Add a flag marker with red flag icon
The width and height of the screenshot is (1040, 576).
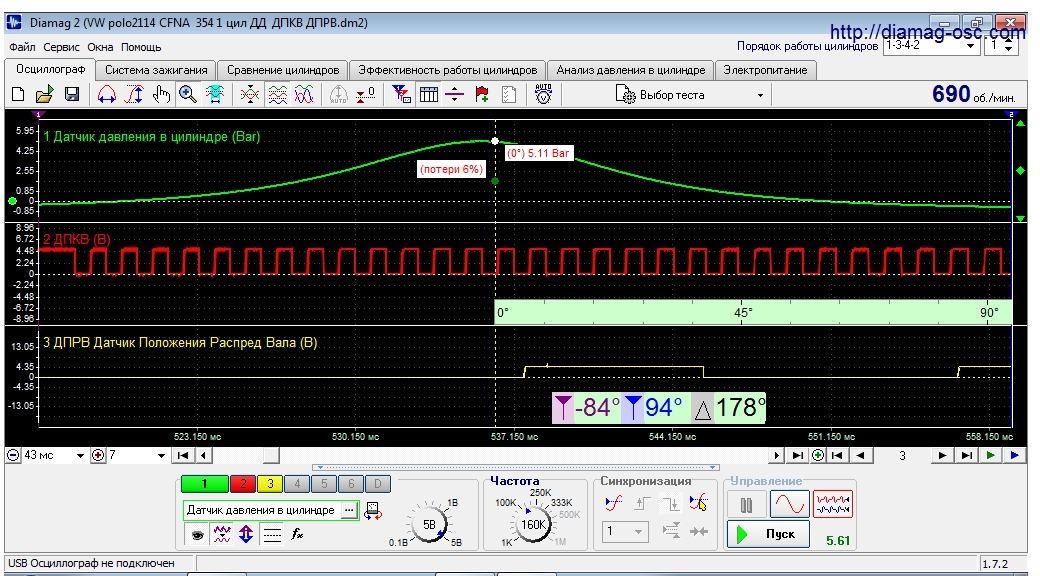pyautogui.click(x=482, y=94)
